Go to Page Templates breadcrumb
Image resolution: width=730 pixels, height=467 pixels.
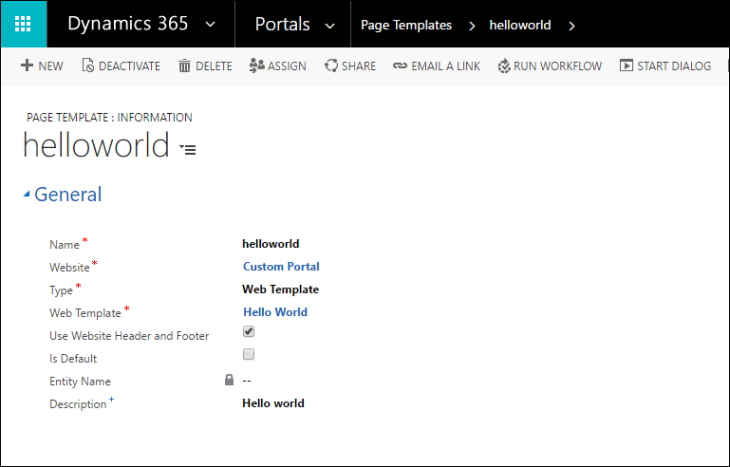click(x=405, y=25)
